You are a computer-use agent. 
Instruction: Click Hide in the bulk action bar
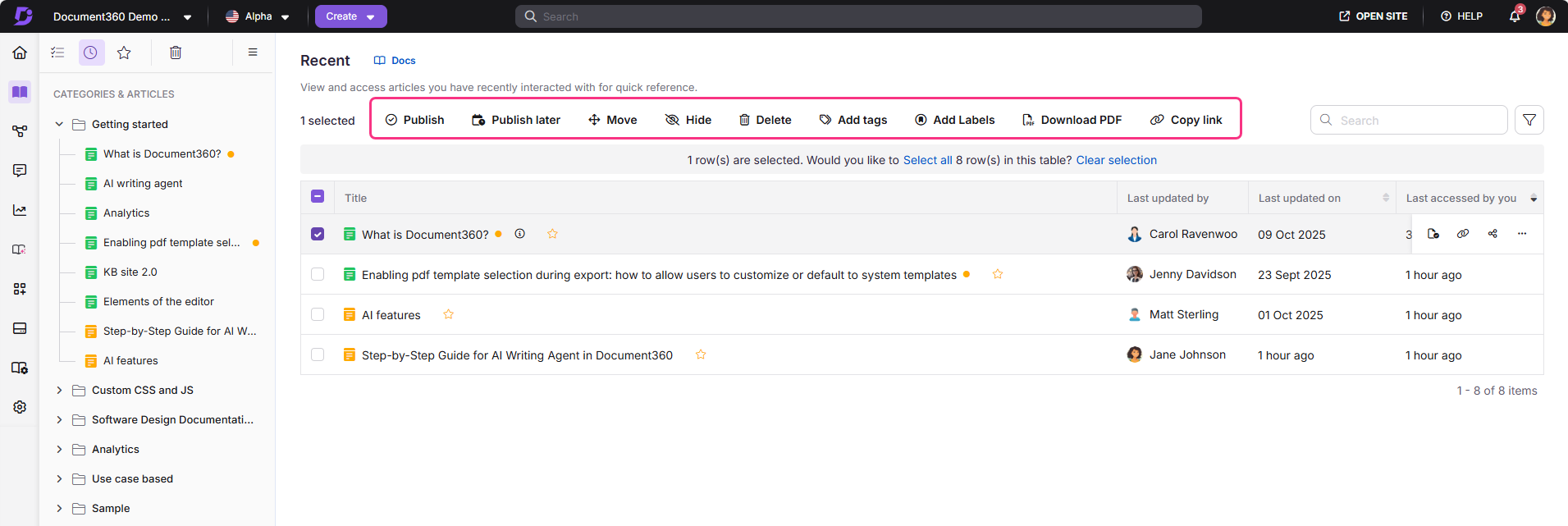tap(688, 120)
